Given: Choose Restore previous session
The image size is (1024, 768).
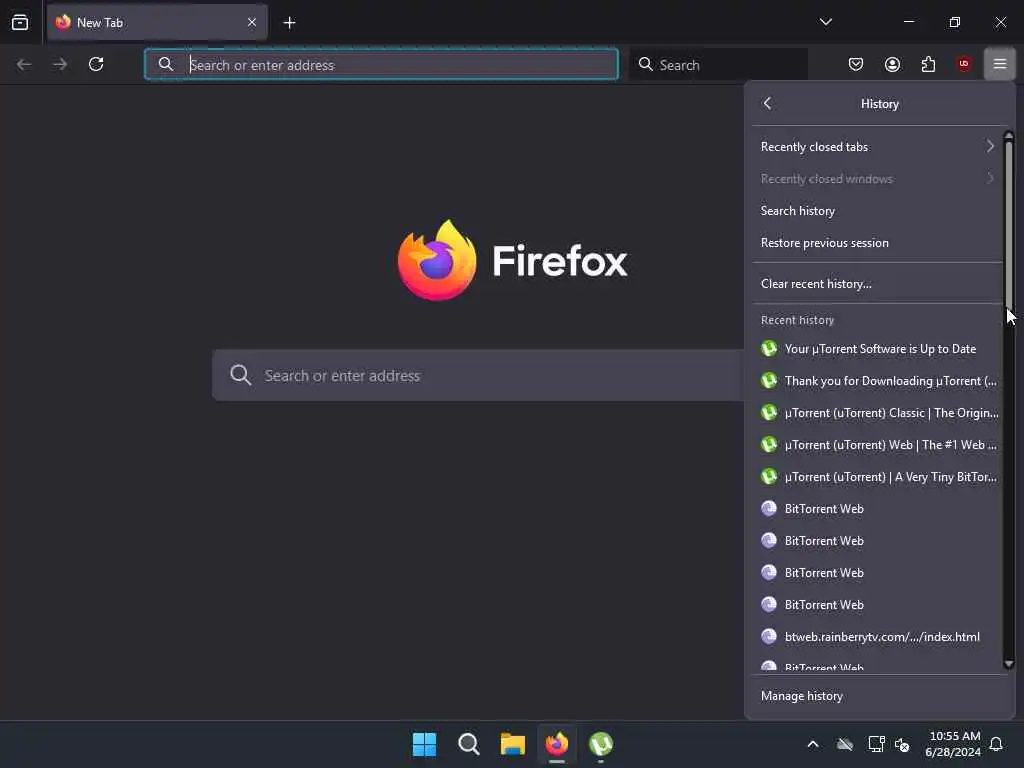Looking at the screenshot, I should pos(878,242).
